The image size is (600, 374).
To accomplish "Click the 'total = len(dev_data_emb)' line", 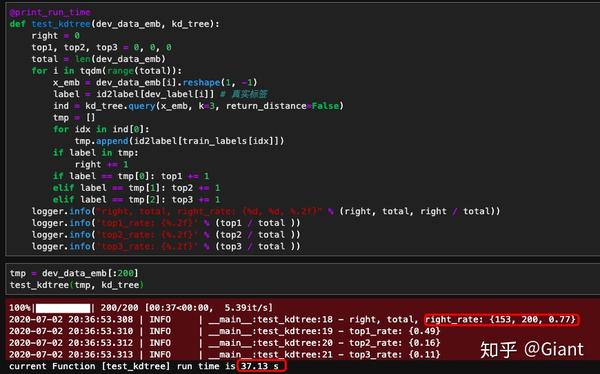I will (98, 59).
